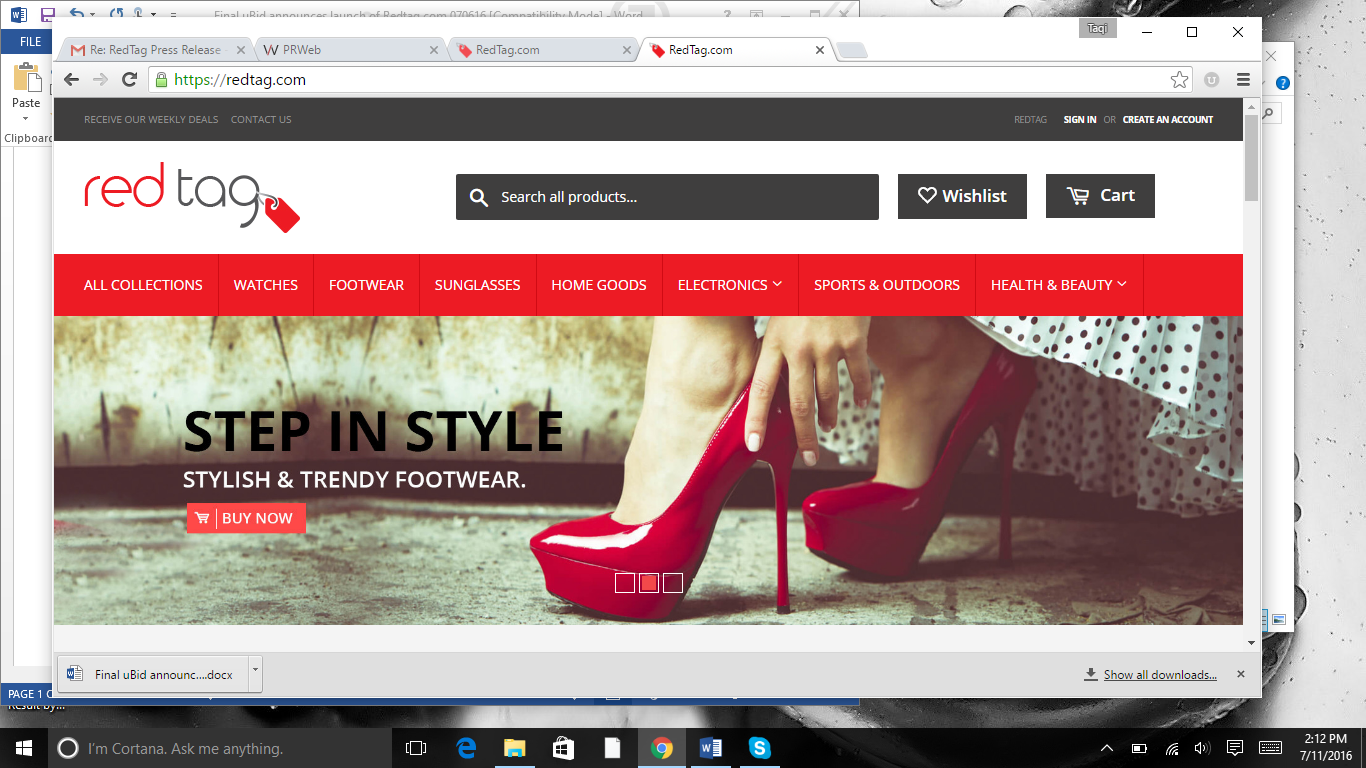Screen dimensions: 1366x768
Task: Open the Paste options dropdown arrow in Word
Action: point(26,118)
